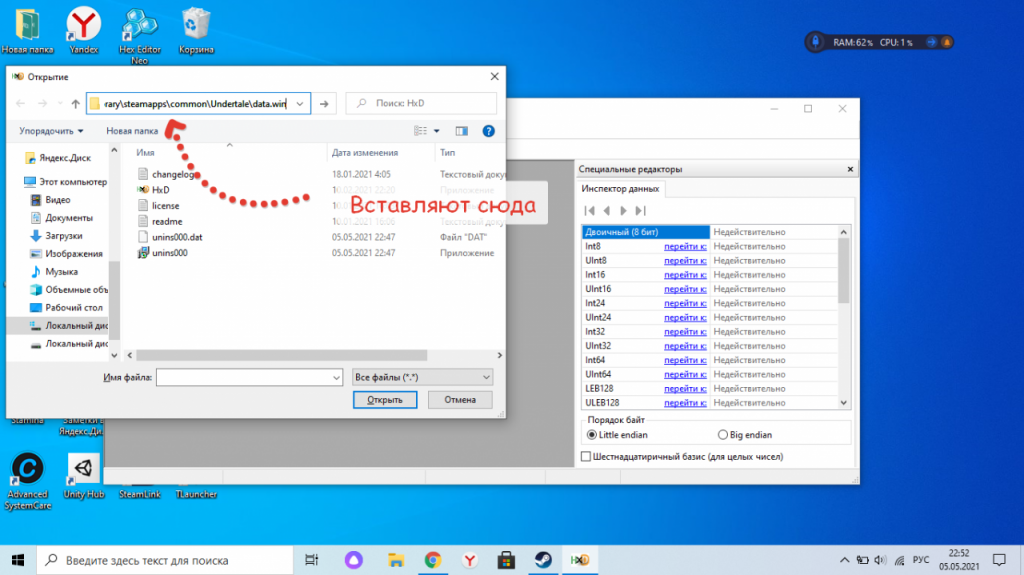
Task: Open the help icon in file dialog
Action: pyautogui.click(x=488, y=130)
